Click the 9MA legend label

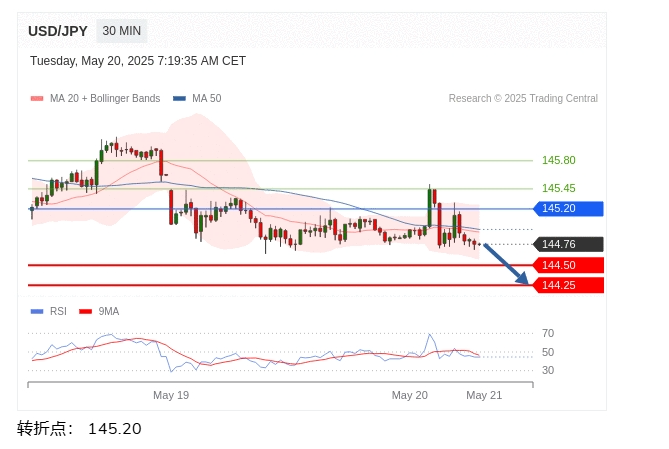pyautogui.click(x=109, y=312)
